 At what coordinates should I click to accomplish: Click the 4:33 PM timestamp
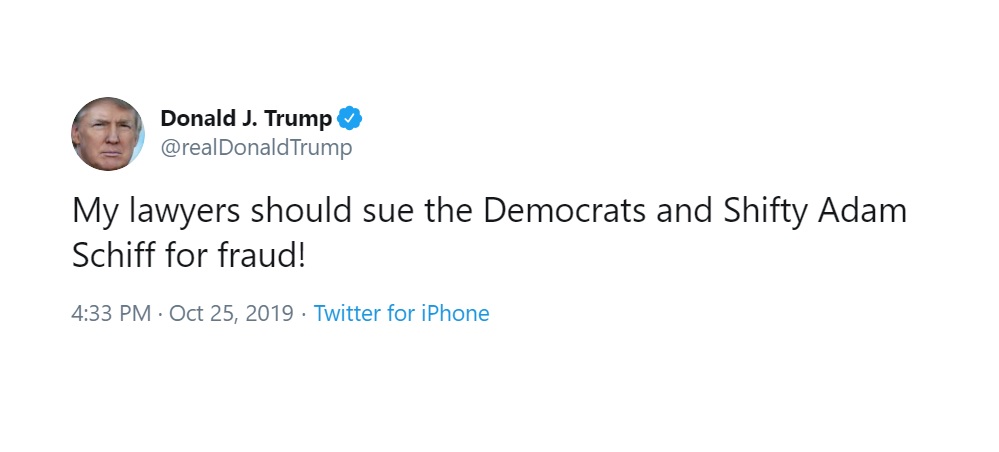click(111, 314)
